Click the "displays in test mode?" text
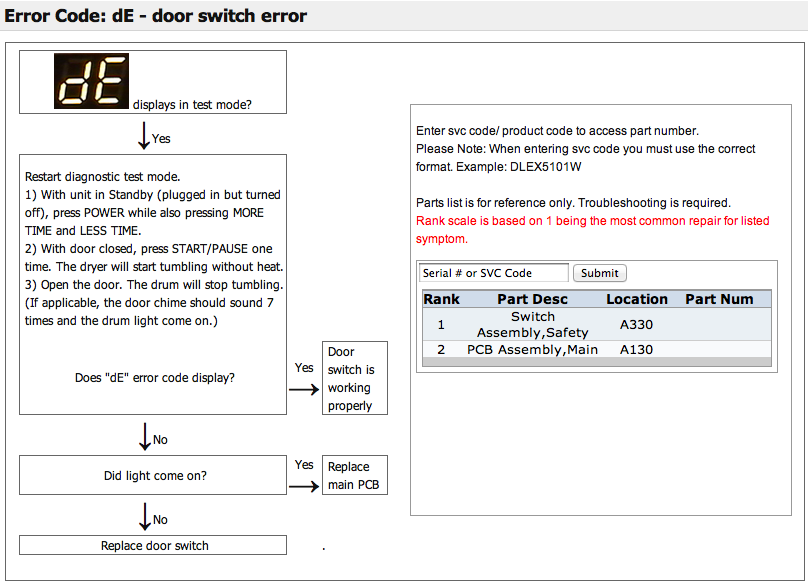Screen dimensions: 808x585 tap(192, 105)
